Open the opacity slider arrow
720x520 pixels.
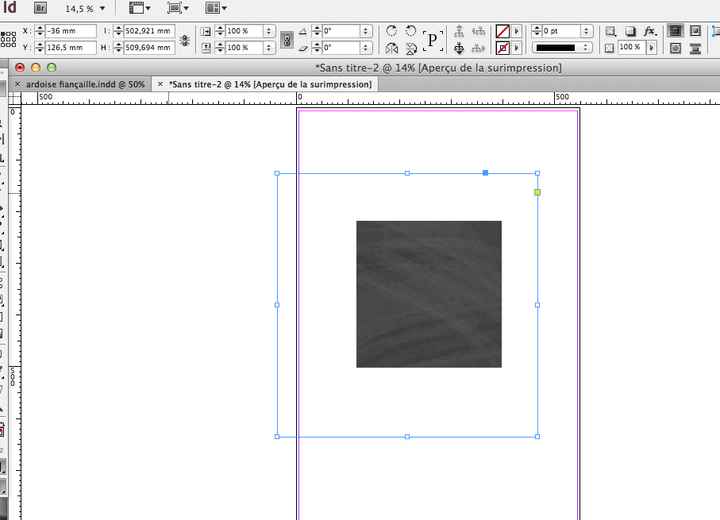pos(651,47)
